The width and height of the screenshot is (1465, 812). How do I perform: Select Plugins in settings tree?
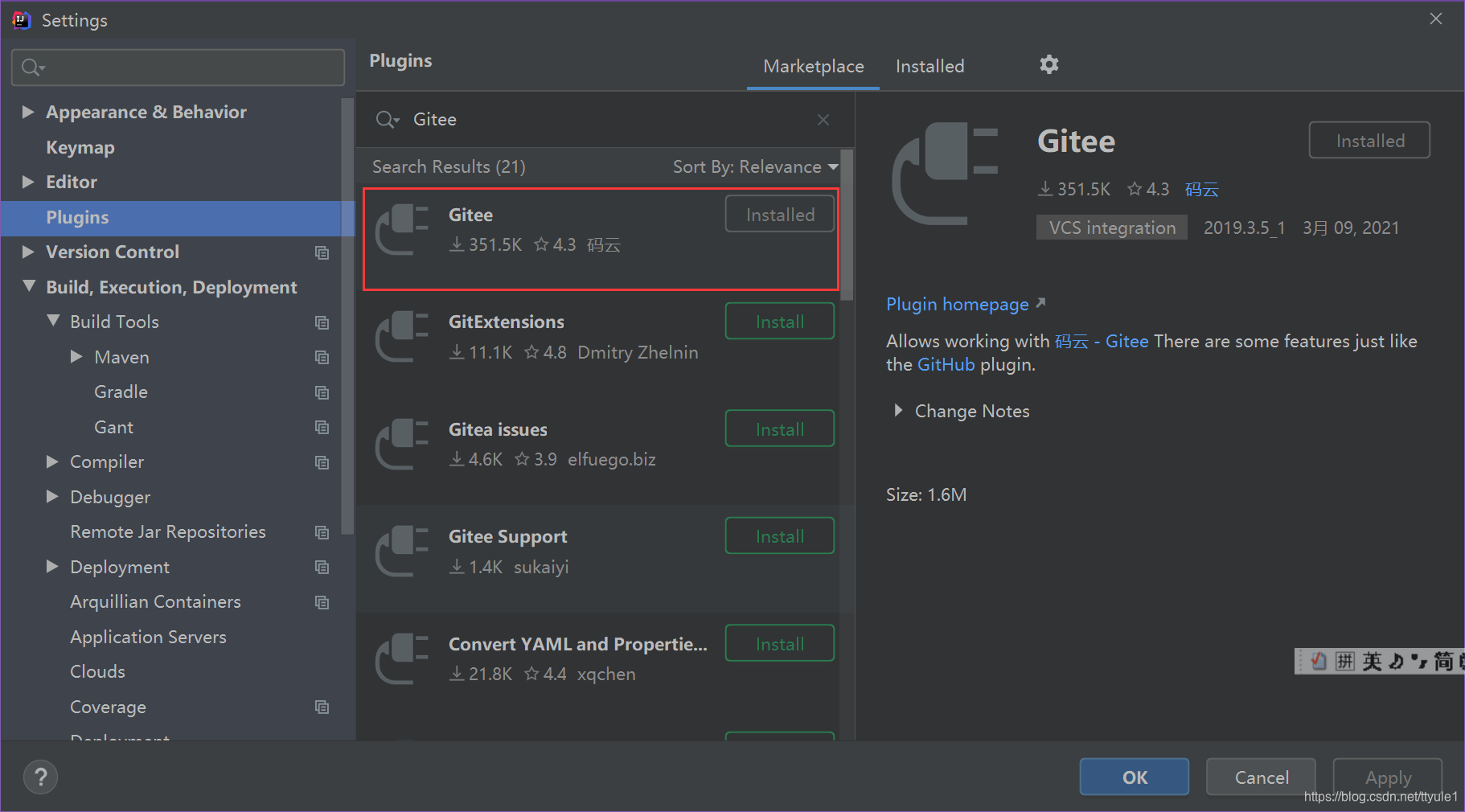[x=178, y=217]
